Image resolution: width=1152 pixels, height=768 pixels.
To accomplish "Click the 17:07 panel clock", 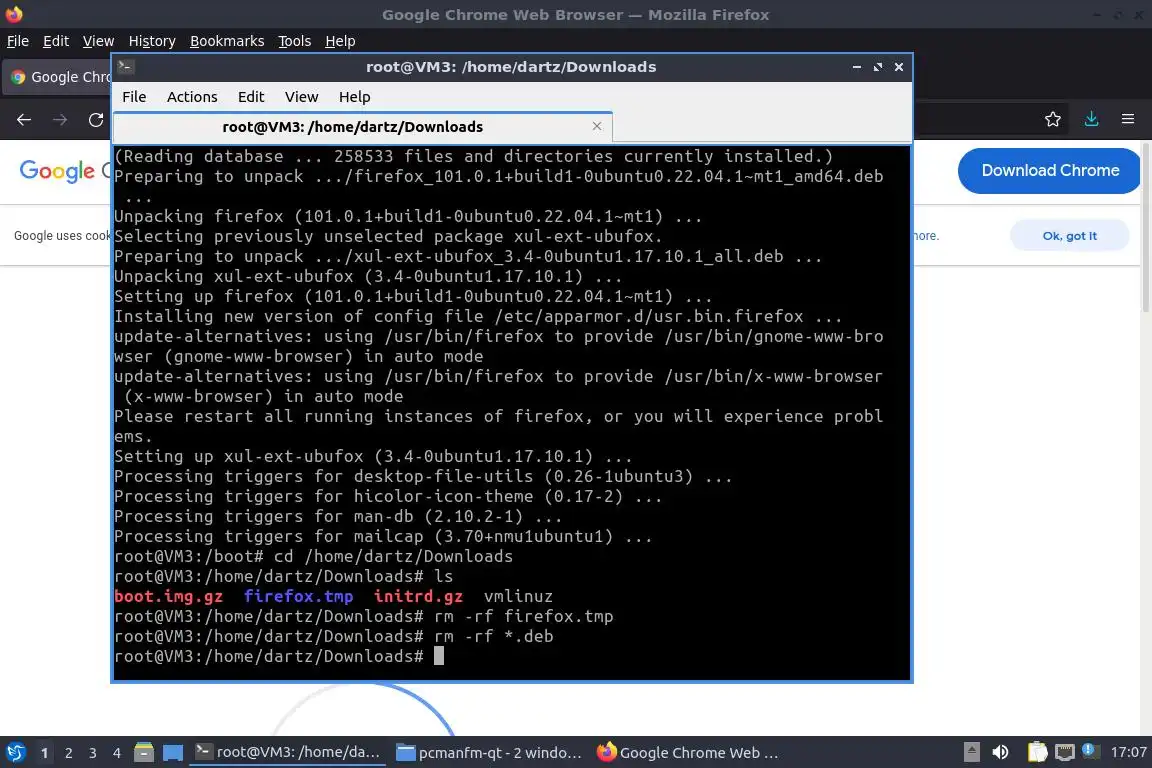I will click(1128, 753).
